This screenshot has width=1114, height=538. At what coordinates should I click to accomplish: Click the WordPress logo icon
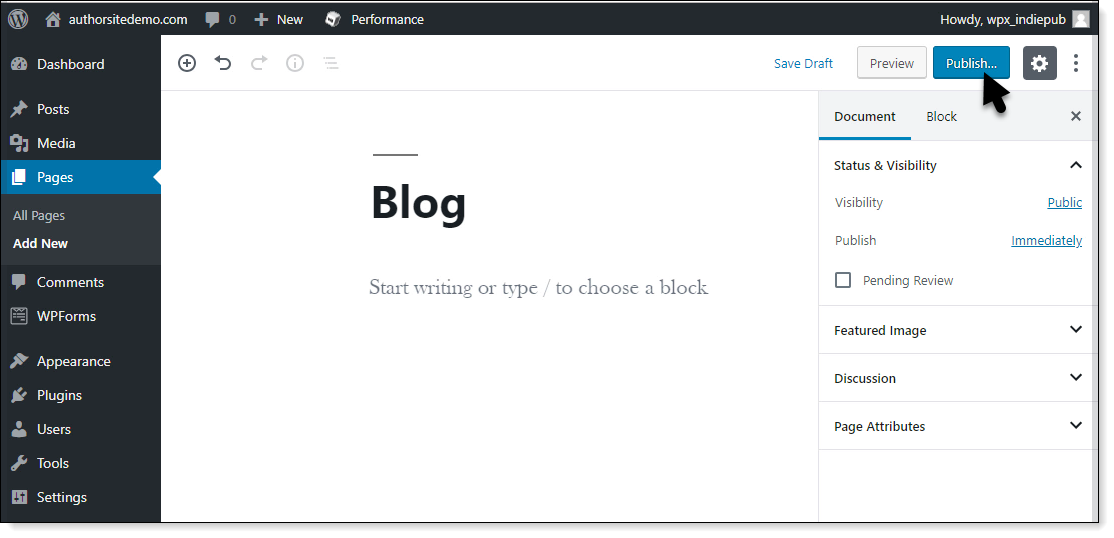pos(18,19)
